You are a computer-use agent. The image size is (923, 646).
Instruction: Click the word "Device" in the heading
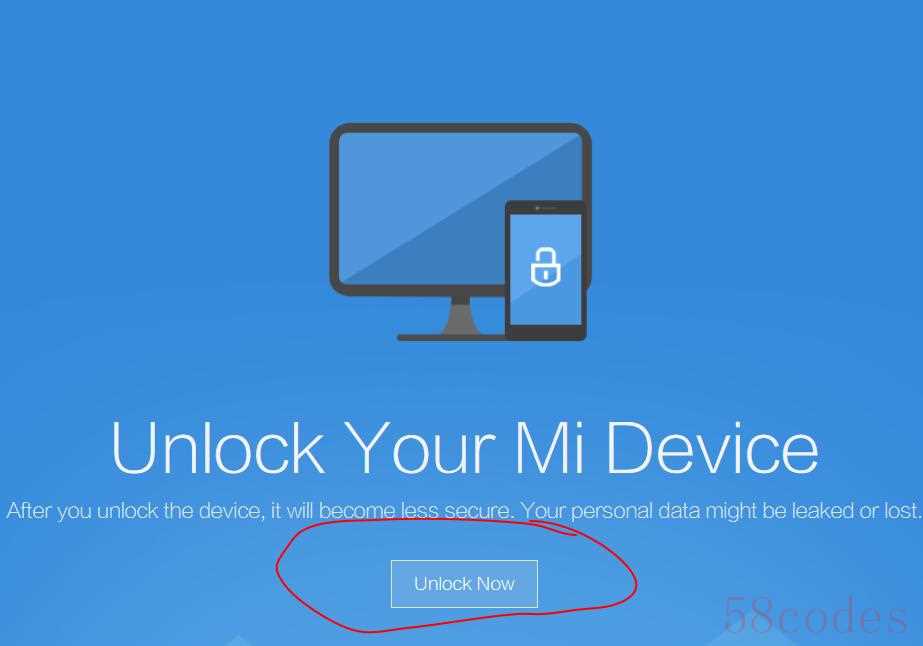tap(712, 448)
